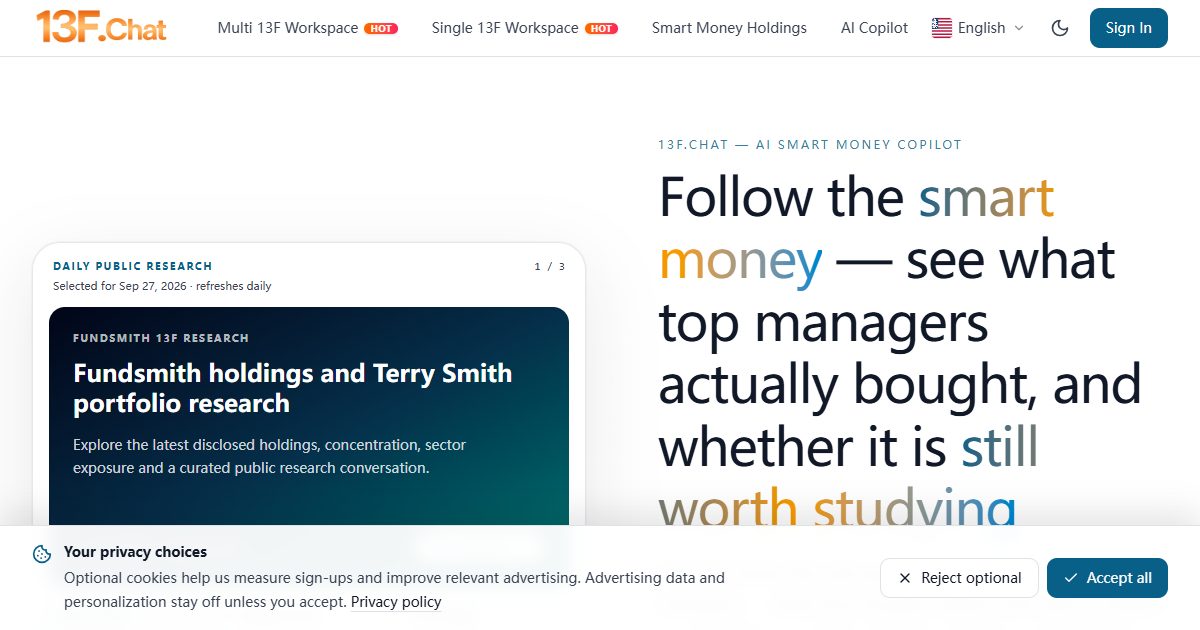This screenshot has width=1200, height=630.
Task: Click the privacy cookie icon
Action: (42, 554)
